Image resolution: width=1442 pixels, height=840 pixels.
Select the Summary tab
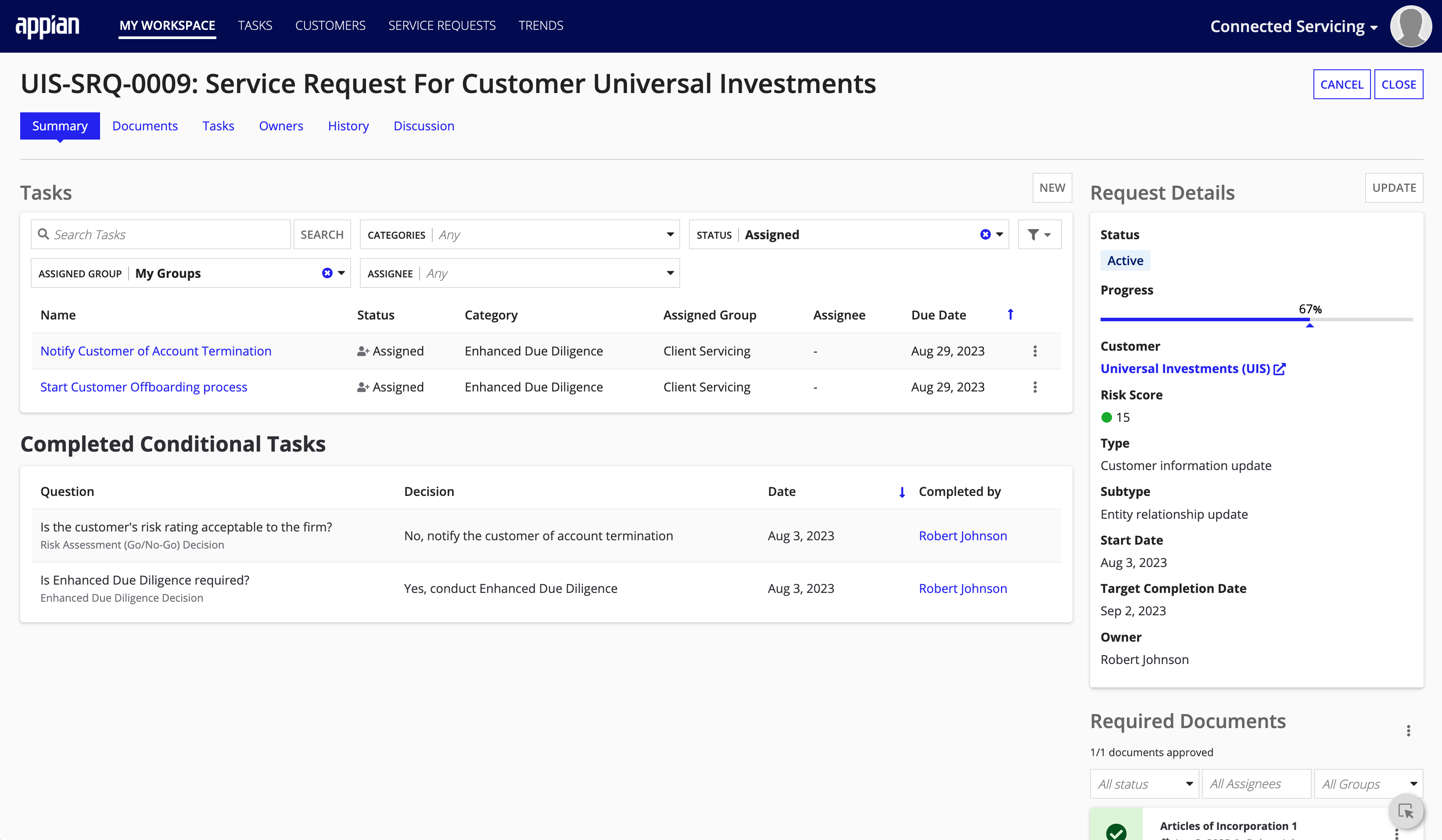(60, 126)
